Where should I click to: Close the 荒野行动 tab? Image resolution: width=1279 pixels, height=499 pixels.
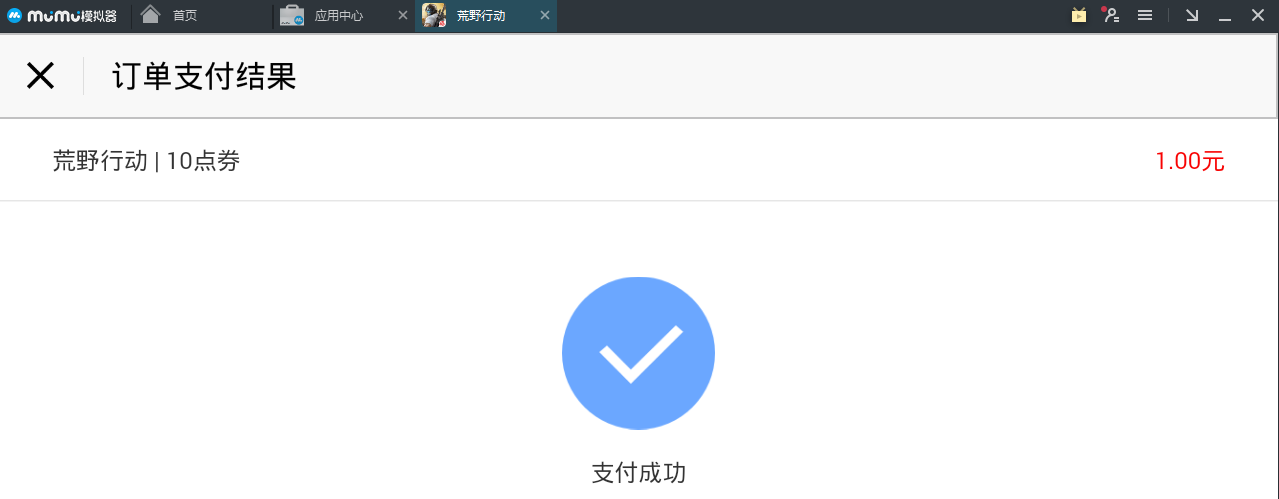tap(544, 15)
